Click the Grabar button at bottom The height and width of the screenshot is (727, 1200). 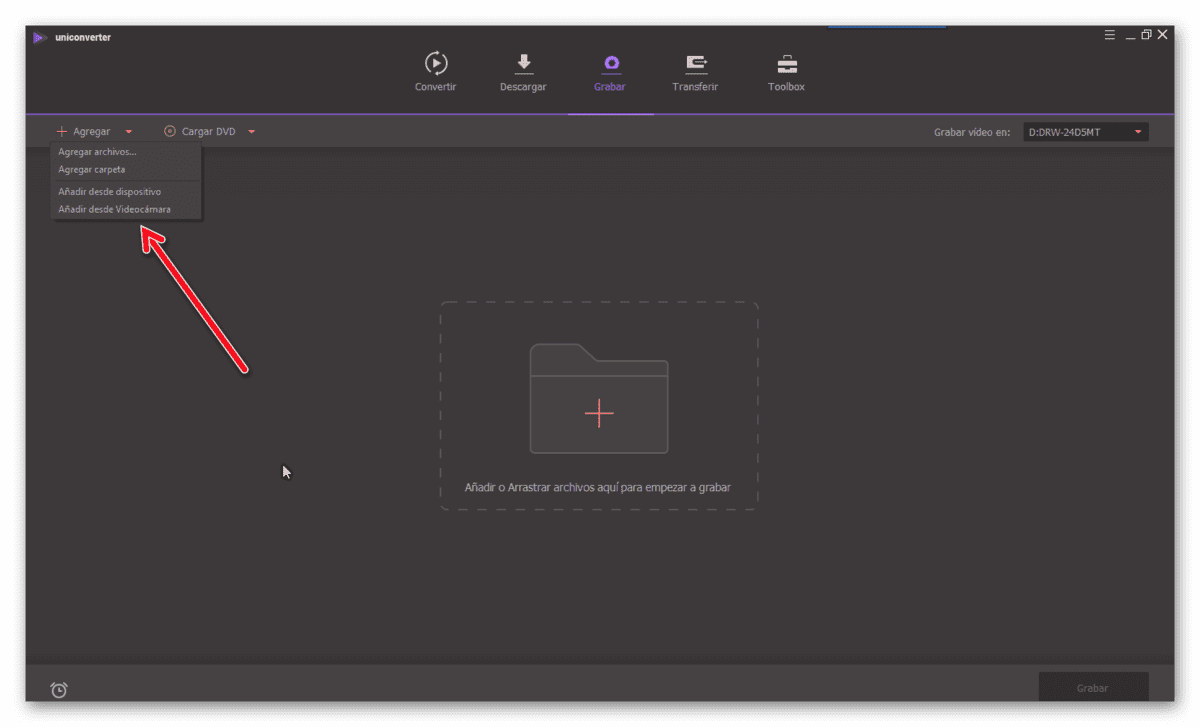click(1093, 688)
